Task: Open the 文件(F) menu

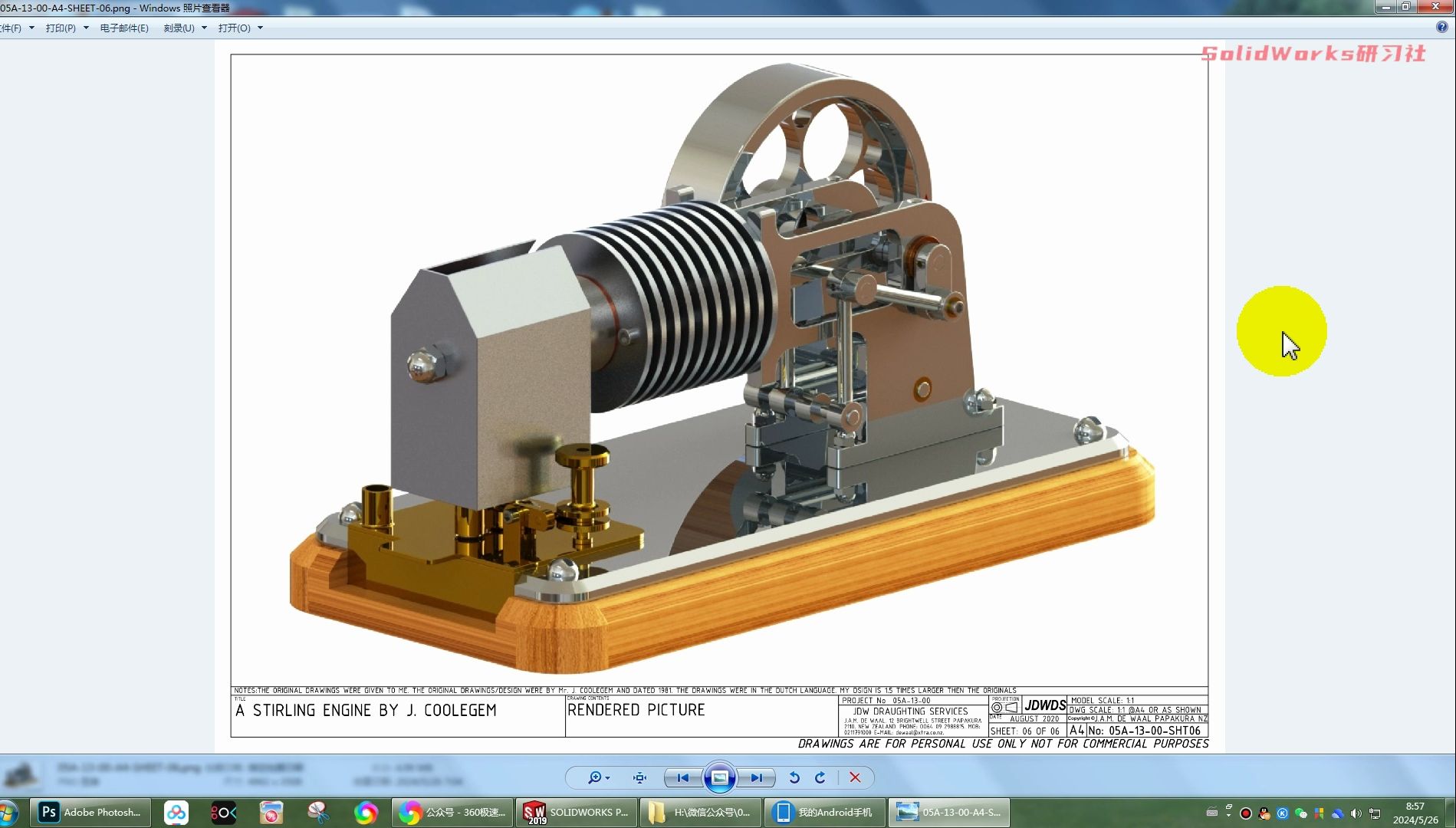Action: pyautogui.click(x=11, y=28)
